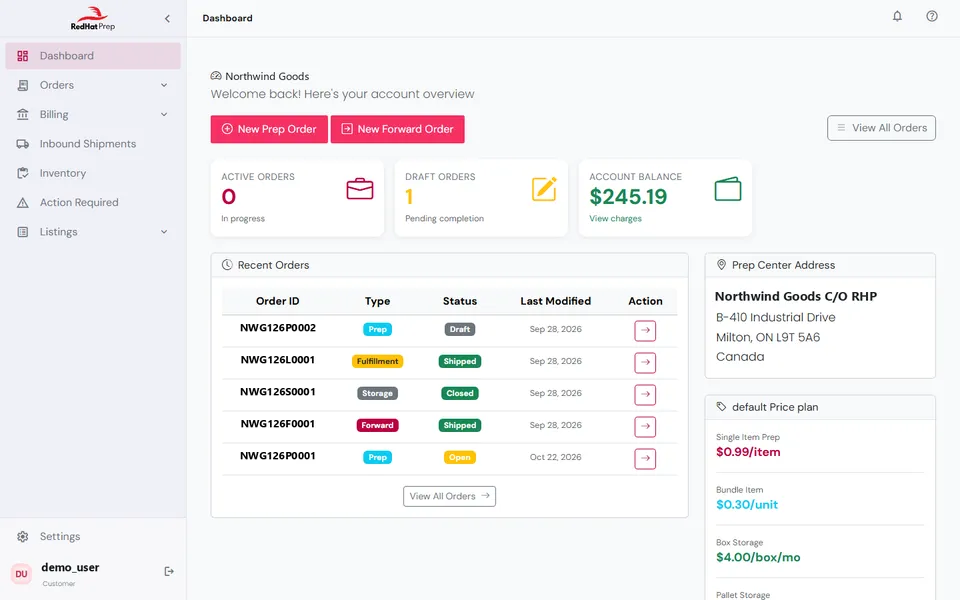Click order ID NWG126P0001
The height and width of the screenshot is (600, 960).
[x=278, y=456]
